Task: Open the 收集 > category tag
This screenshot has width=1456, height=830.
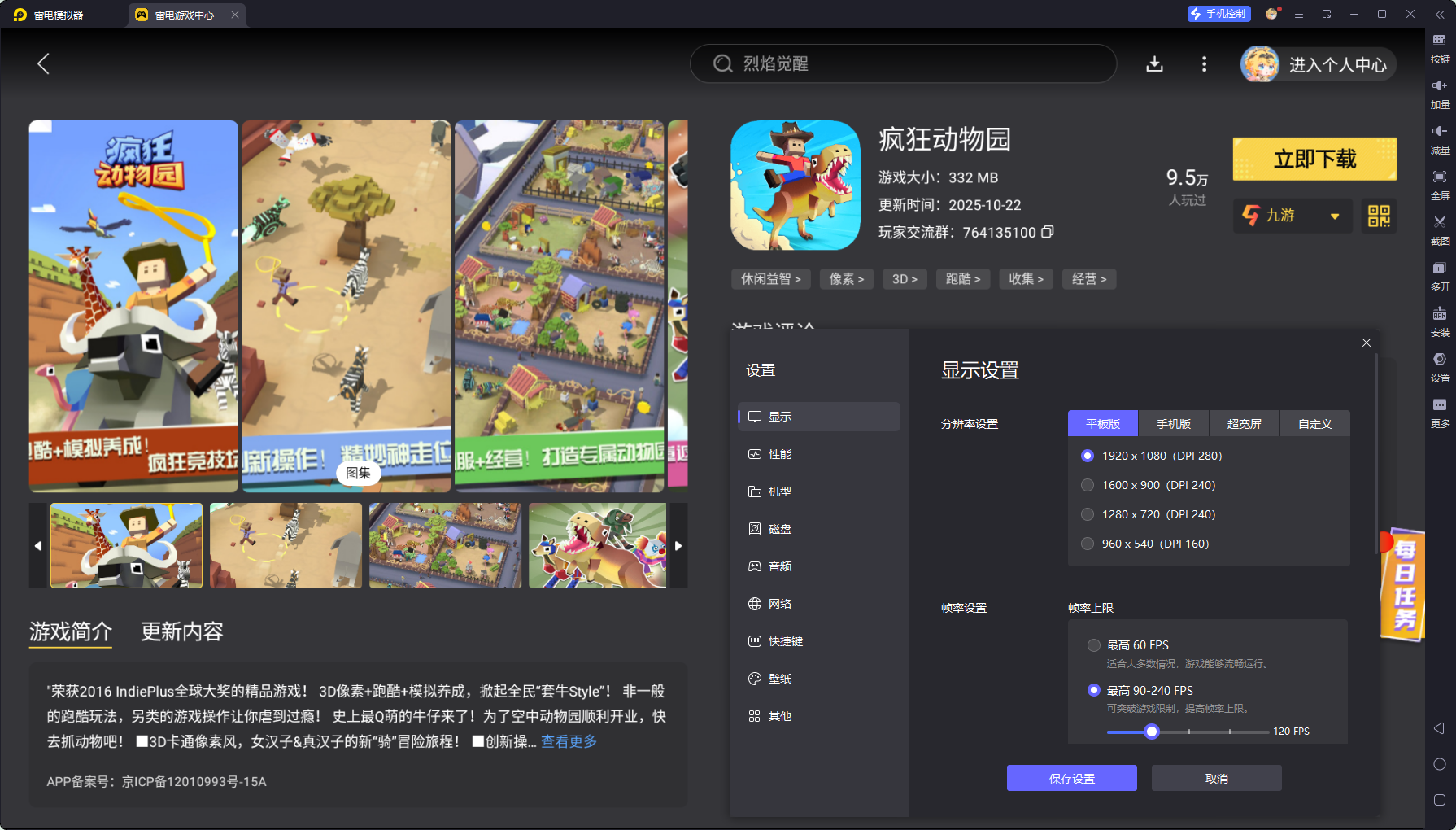Action: [x=1027, y=279]
